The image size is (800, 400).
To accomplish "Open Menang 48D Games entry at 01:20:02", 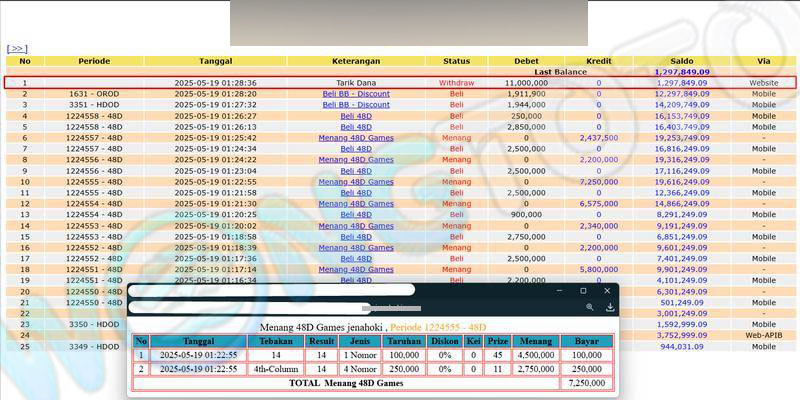I will (x=356, y=226).
